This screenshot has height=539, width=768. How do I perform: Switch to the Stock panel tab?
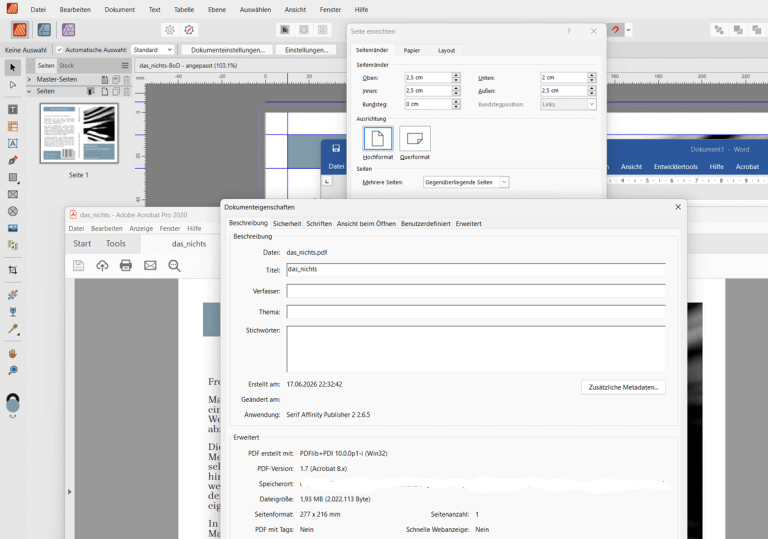66,65
